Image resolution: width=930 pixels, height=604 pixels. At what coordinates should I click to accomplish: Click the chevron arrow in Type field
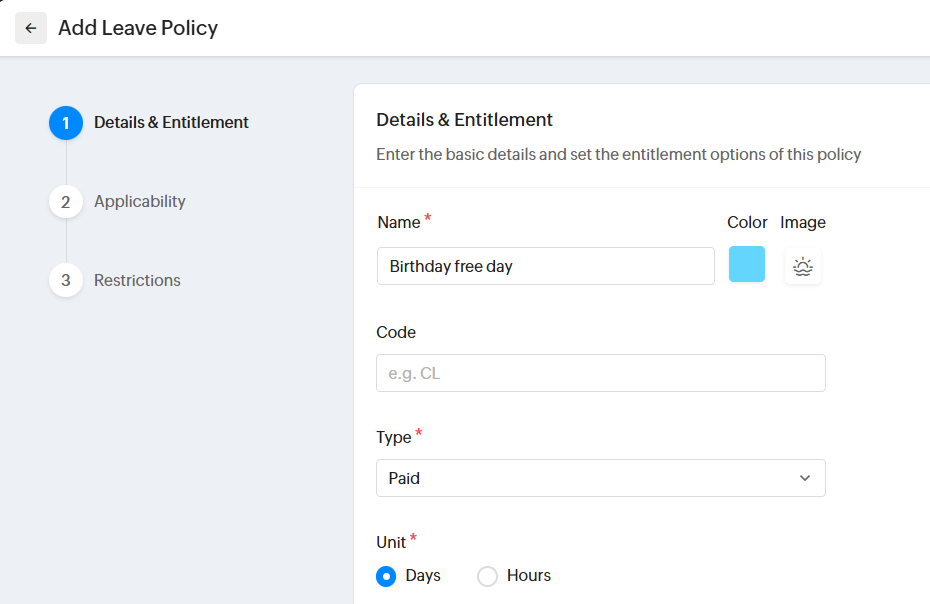point(805,478)
